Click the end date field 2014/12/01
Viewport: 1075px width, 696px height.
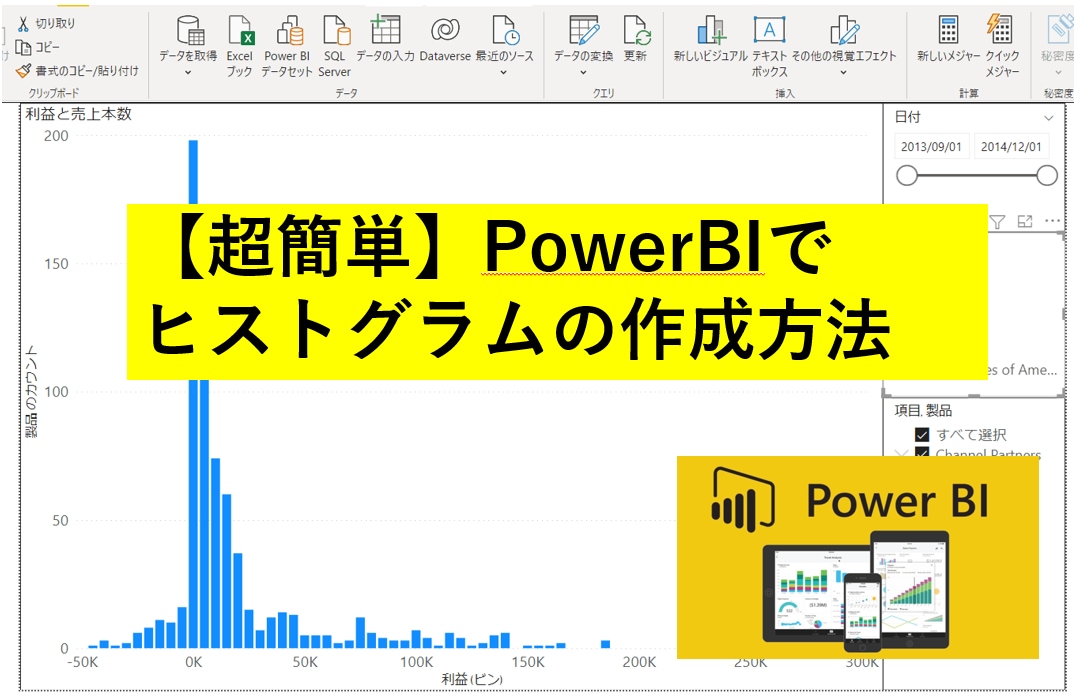tap(1011, 147)
